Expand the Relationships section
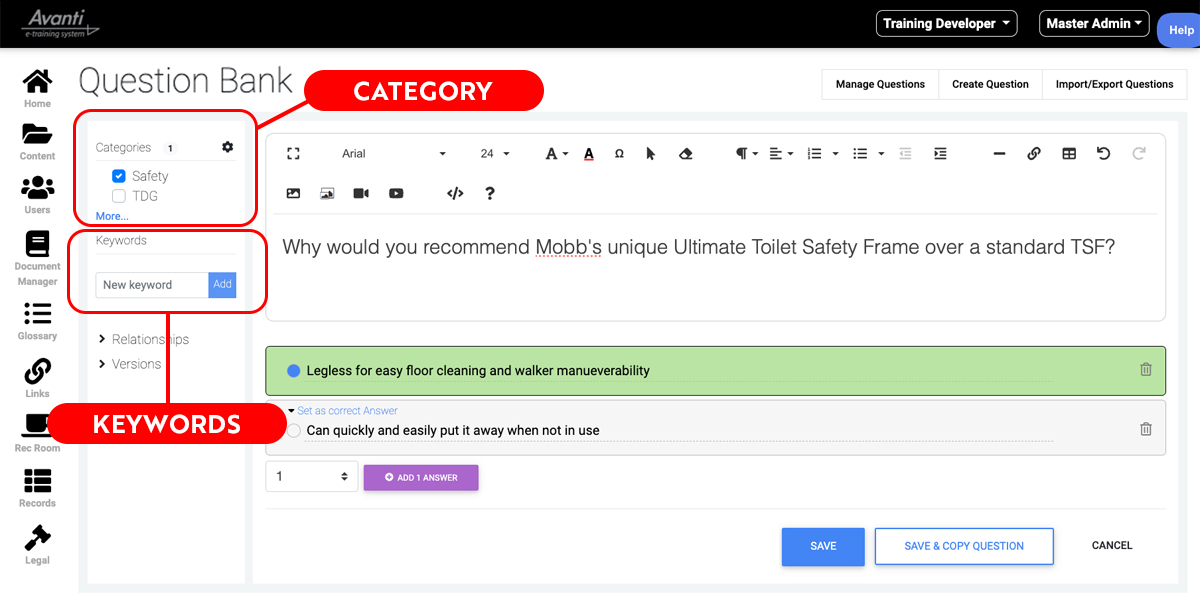Image resolution: width=1200 pixels, height=596 pixels. pos(144,339)
